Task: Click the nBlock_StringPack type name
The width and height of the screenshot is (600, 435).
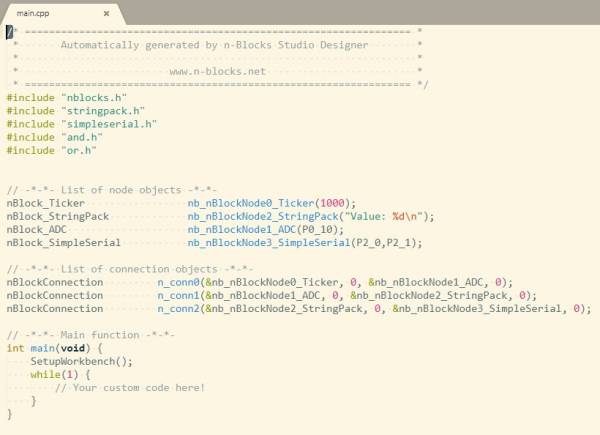Action: pos(58,216)
